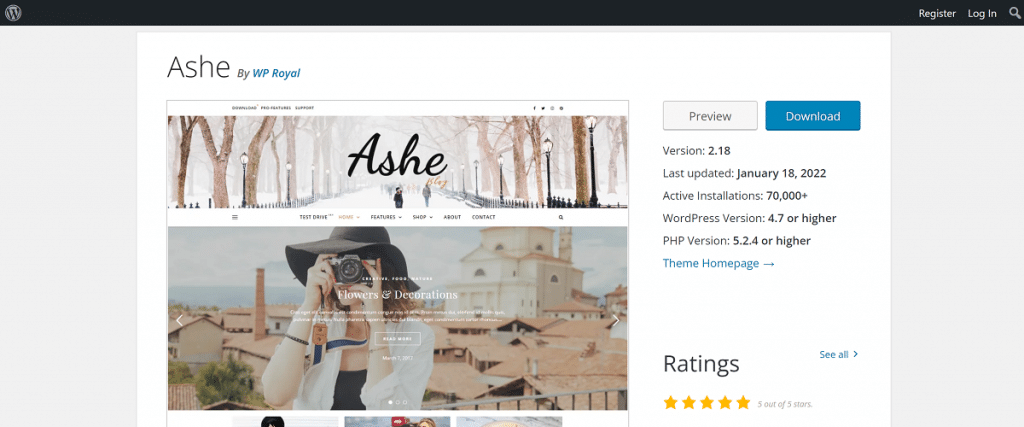Click the five-star rating icons

tap(707, 403)
